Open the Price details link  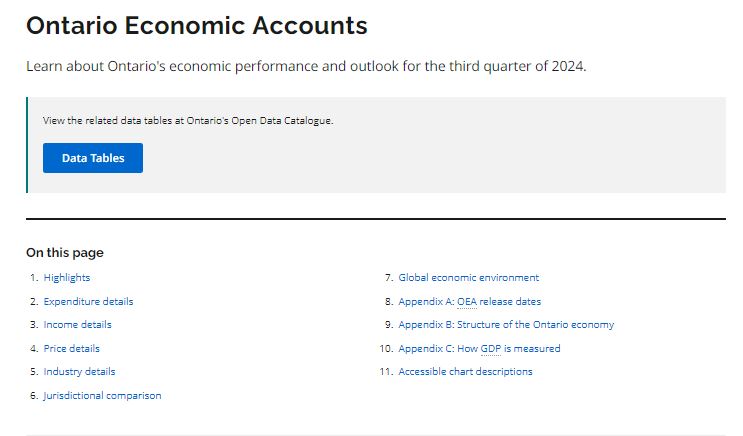pyautogui.click(x=72, y=349)
